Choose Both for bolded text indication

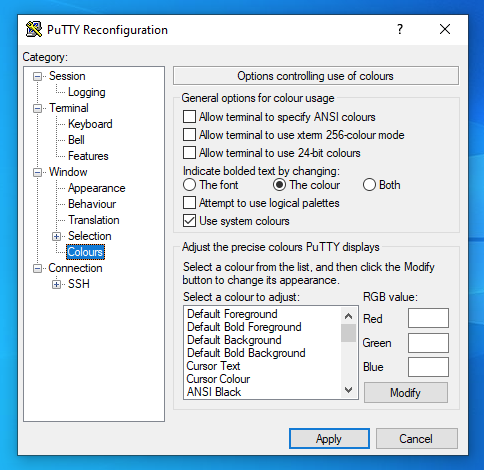(369, 185)
